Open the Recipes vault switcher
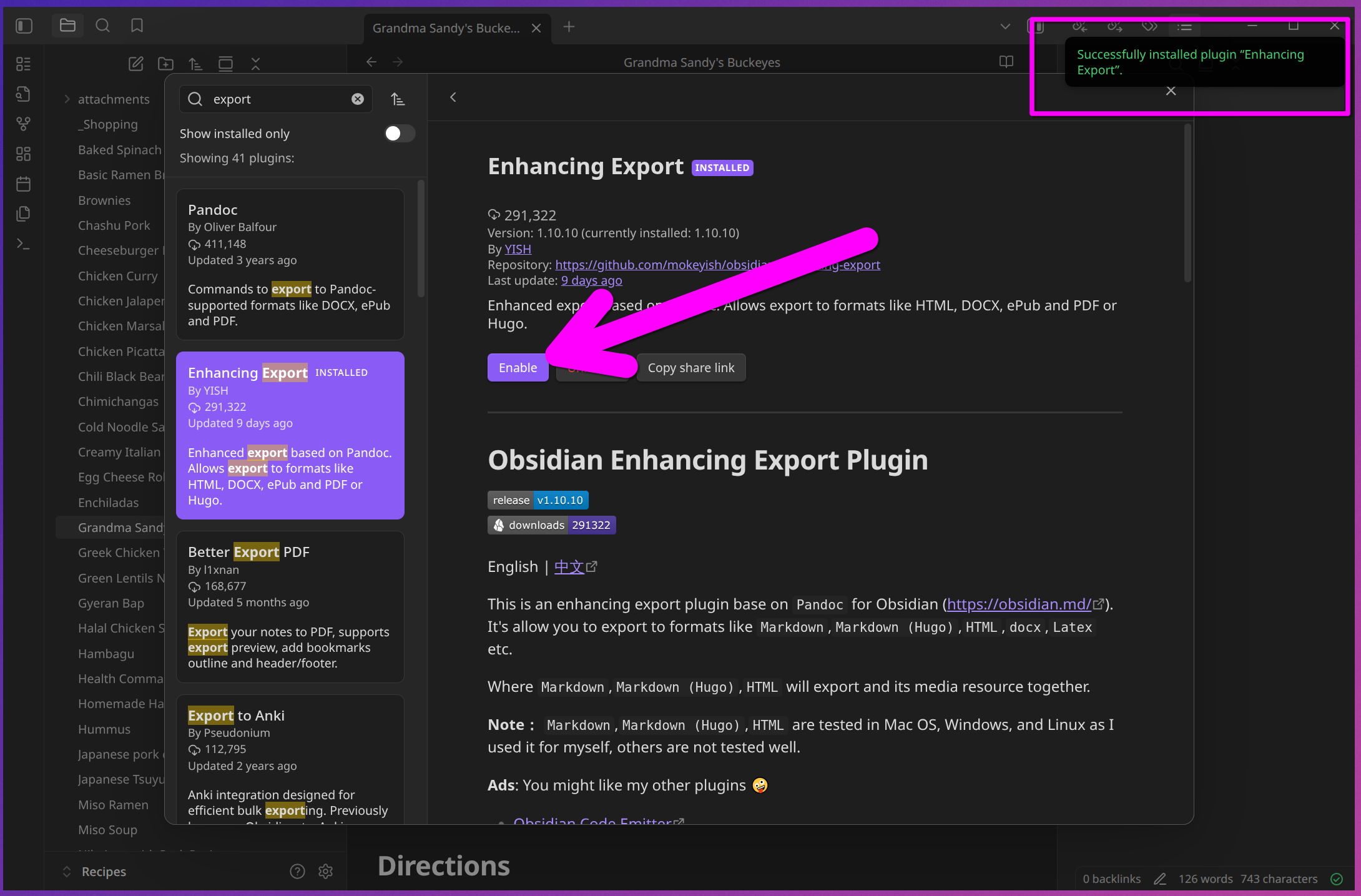 (x=104, y=871)
